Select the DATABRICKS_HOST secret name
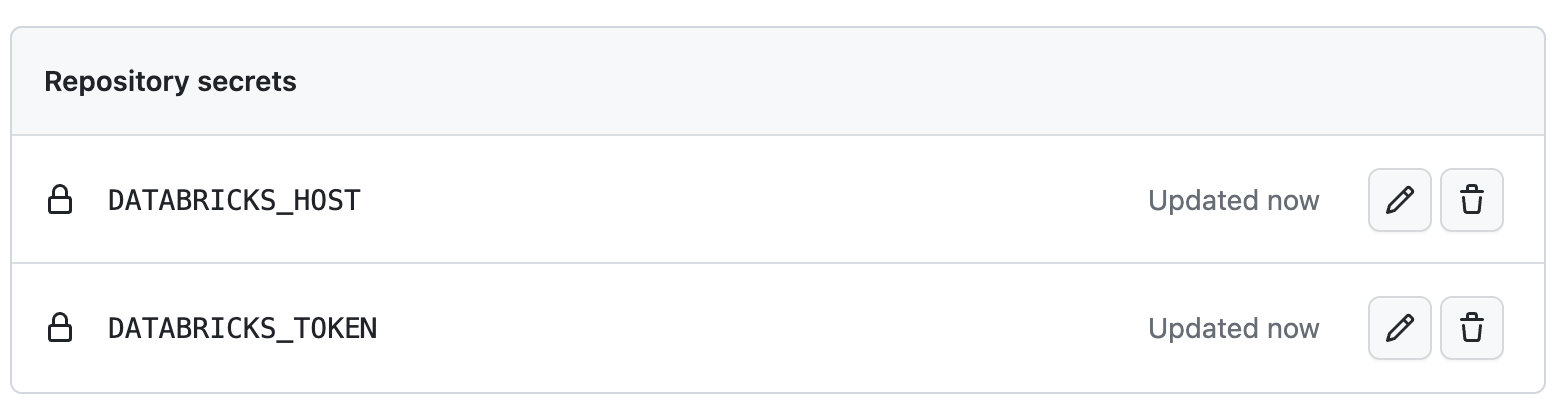 (x=233, y=200)
